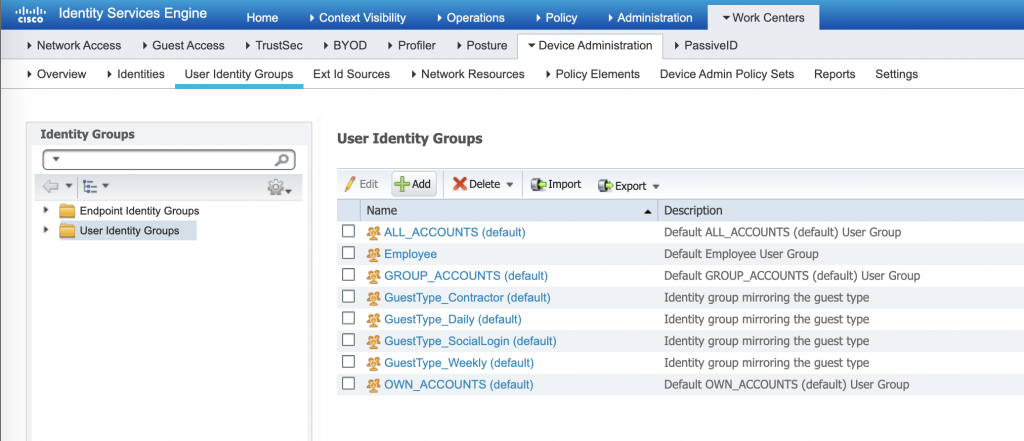Open the Home tab
The width and height of the screenshot is (1024, 441).
(262, 18)
